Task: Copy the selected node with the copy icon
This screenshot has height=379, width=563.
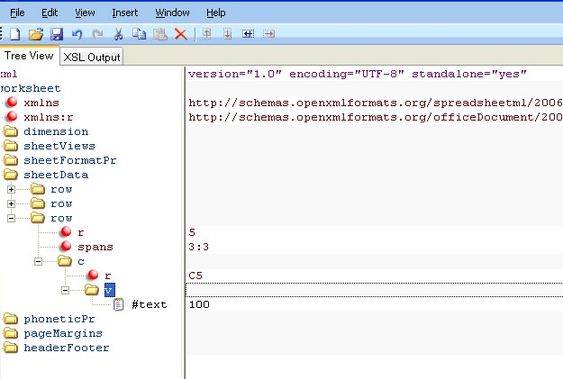Action: point(139,34)
